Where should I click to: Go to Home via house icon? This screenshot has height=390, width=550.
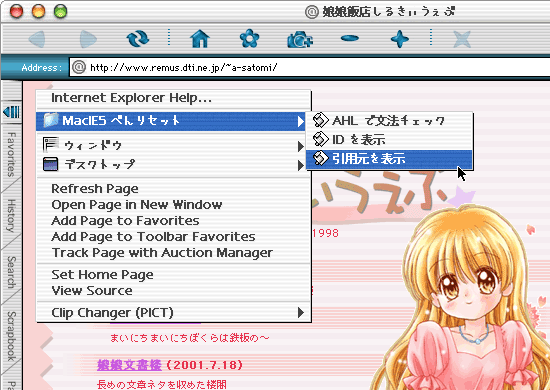200,39
